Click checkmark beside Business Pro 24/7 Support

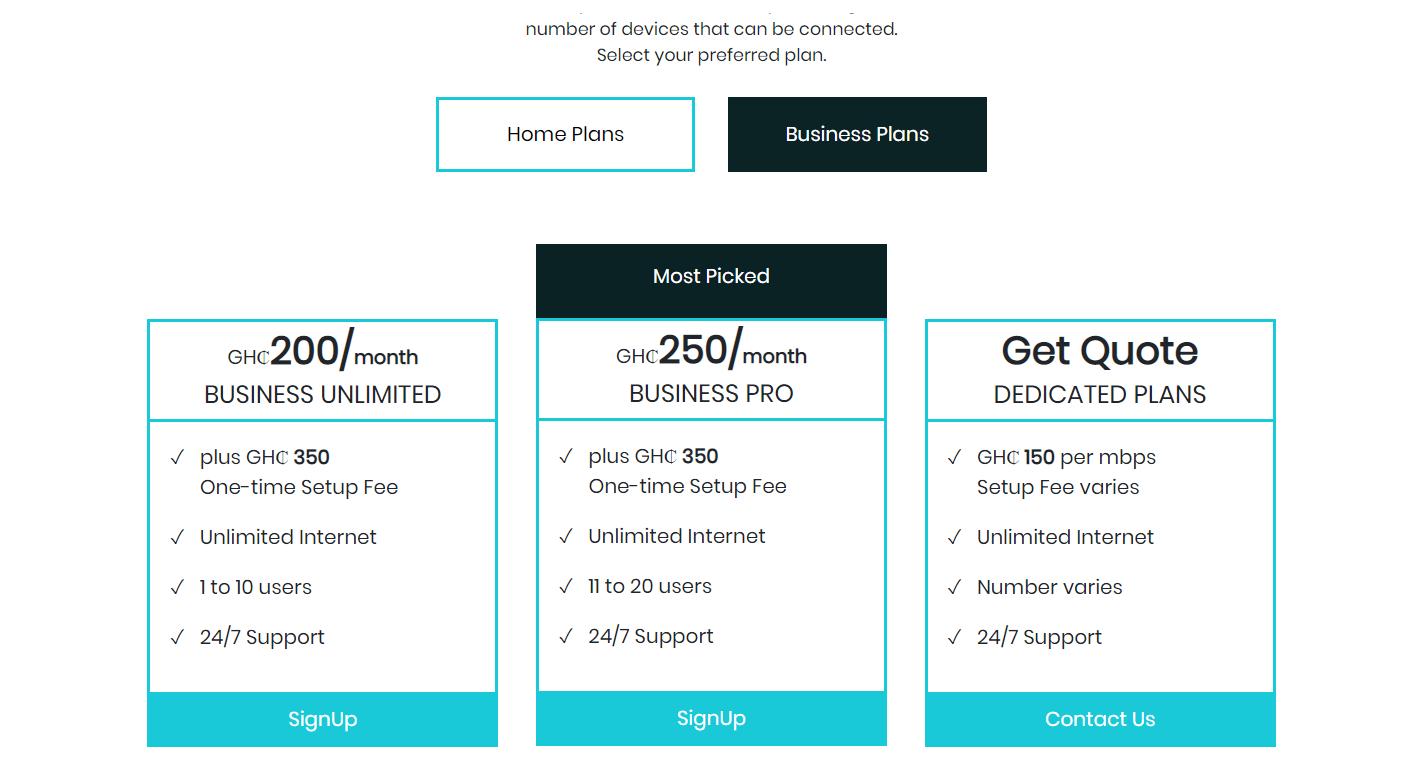(x=566, y=636)
